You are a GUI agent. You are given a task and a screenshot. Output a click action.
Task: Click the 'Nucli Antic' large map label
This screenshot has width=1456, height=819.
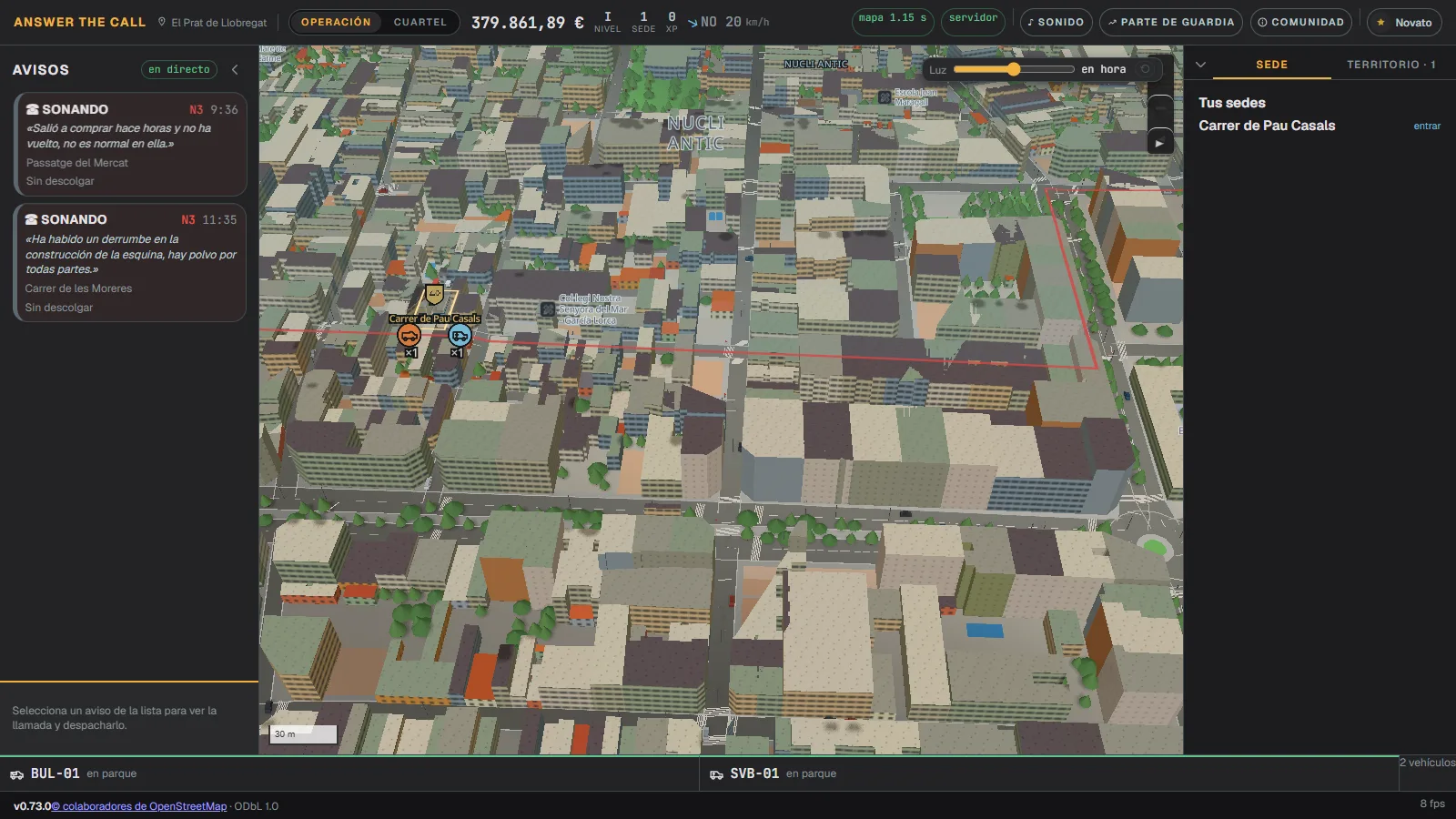696,133
